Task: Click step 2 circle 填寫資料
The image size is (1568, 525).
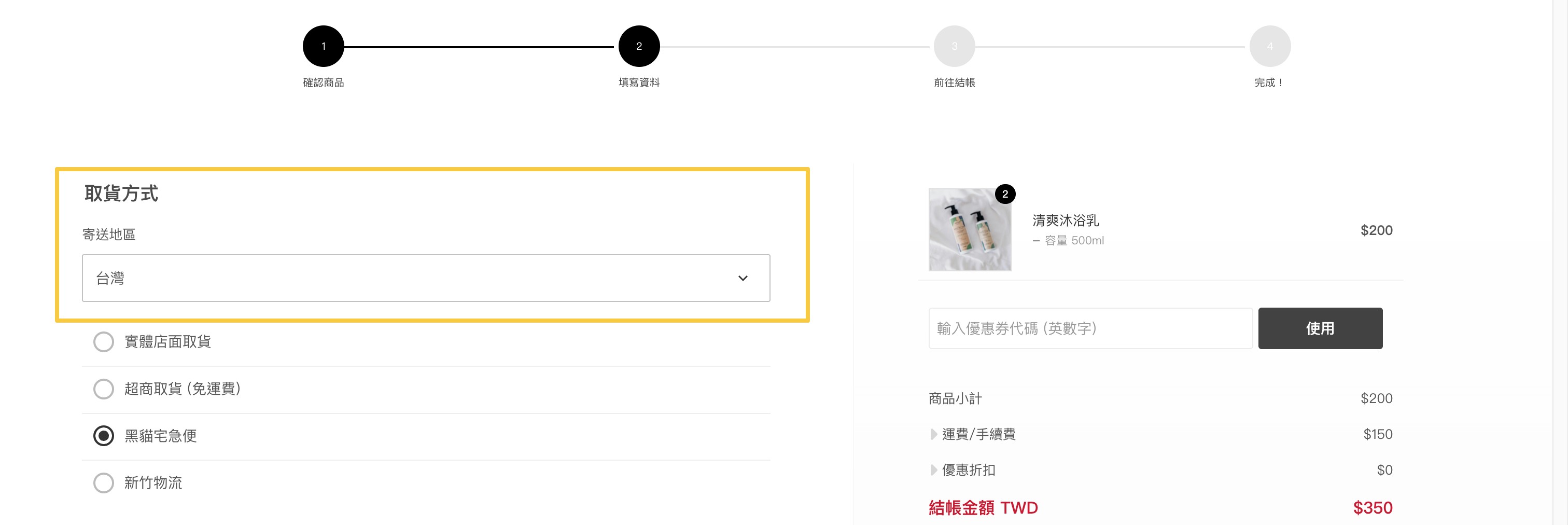Action: pos(638,46)
